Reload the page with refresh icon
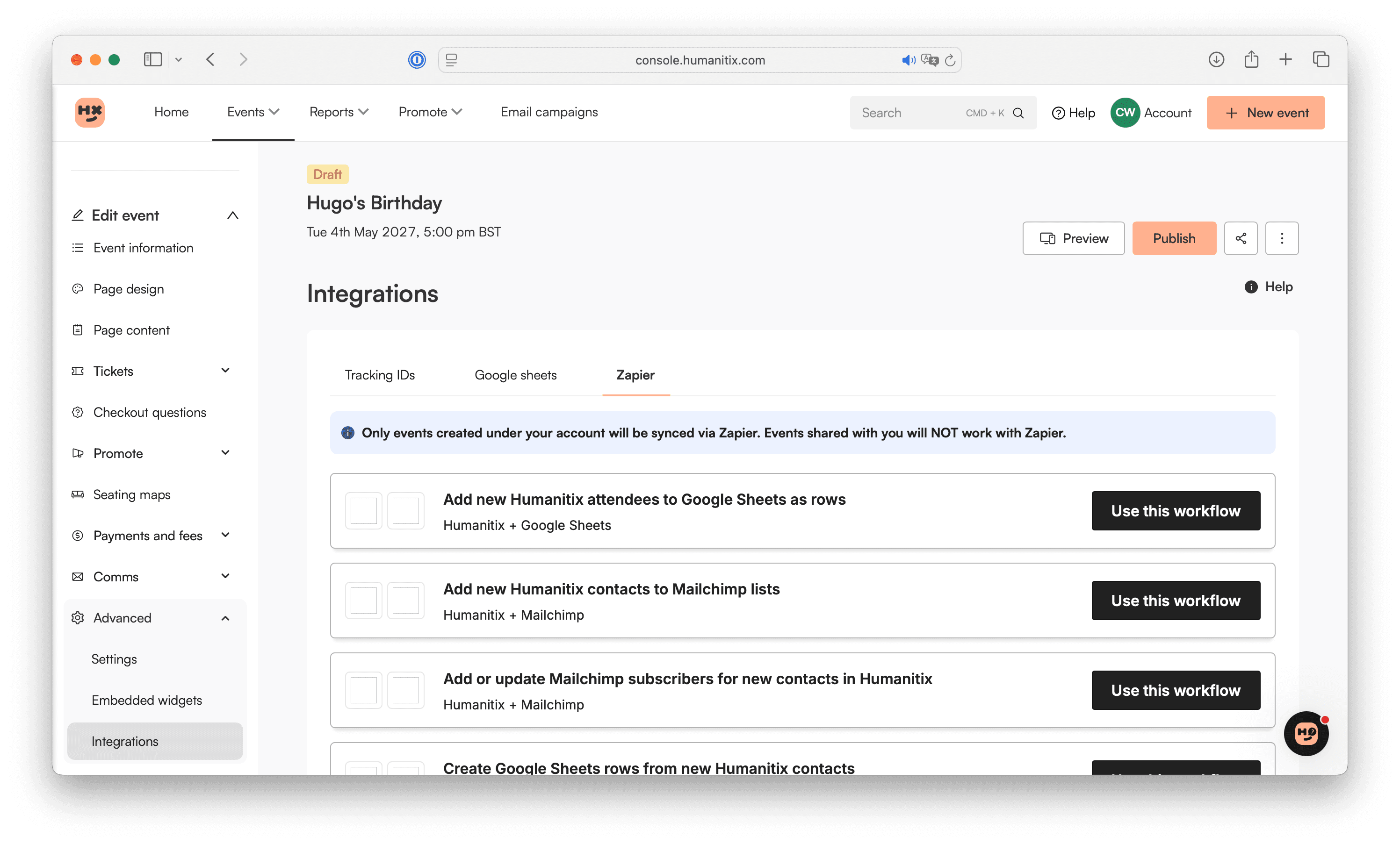Screen dimensions: 1400x844 coord(950,60)
